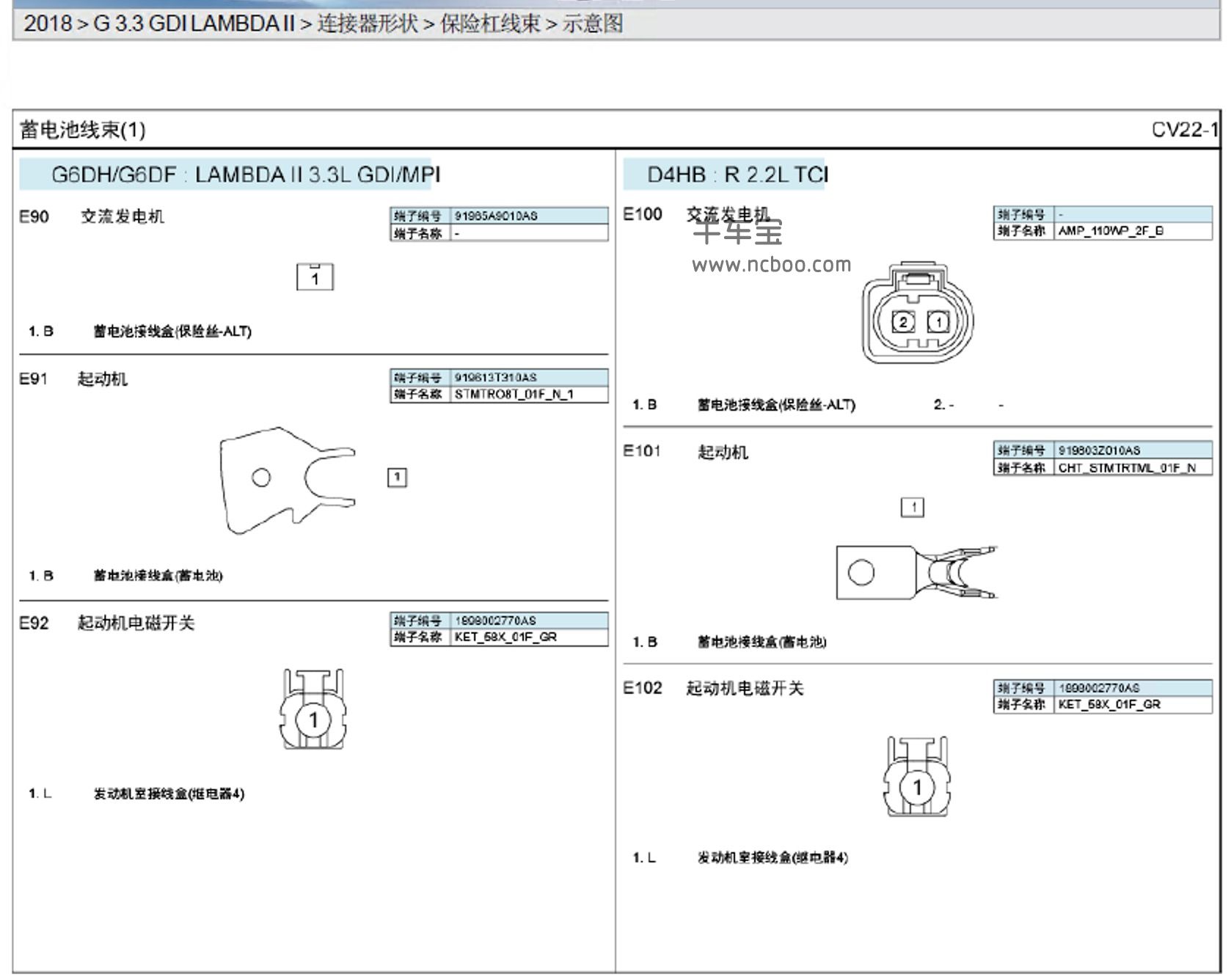Click the E100 pin entry '2. -'
Screen dimensions: 1231x980
pos(944,405)
